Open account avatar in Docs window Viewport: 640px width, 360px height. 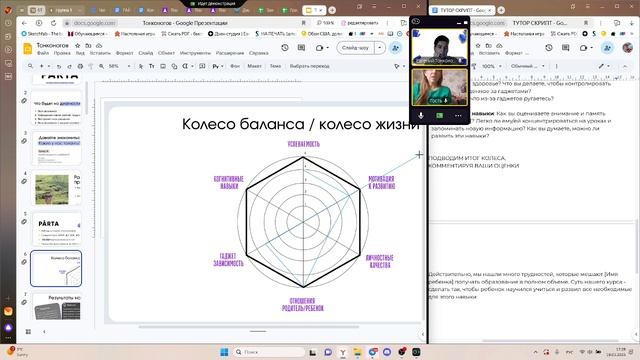tap(627, 48)
